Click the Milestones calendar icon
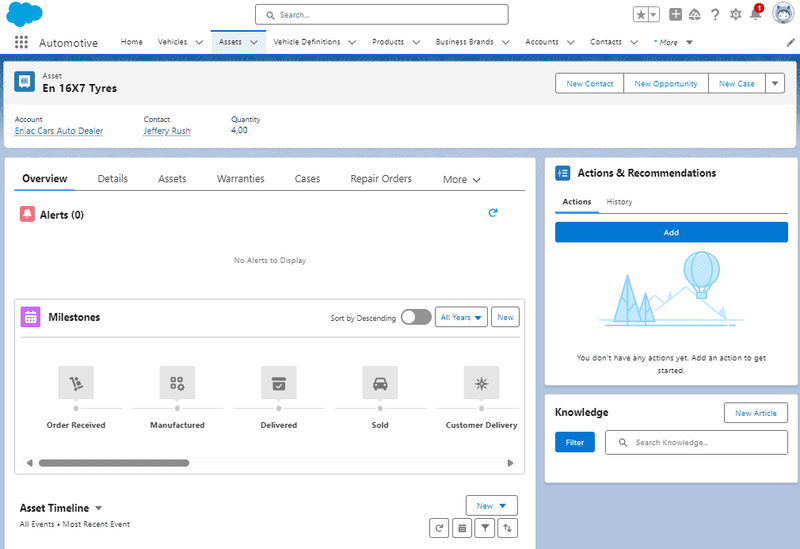Screen dimensions: 800x549 31,317
